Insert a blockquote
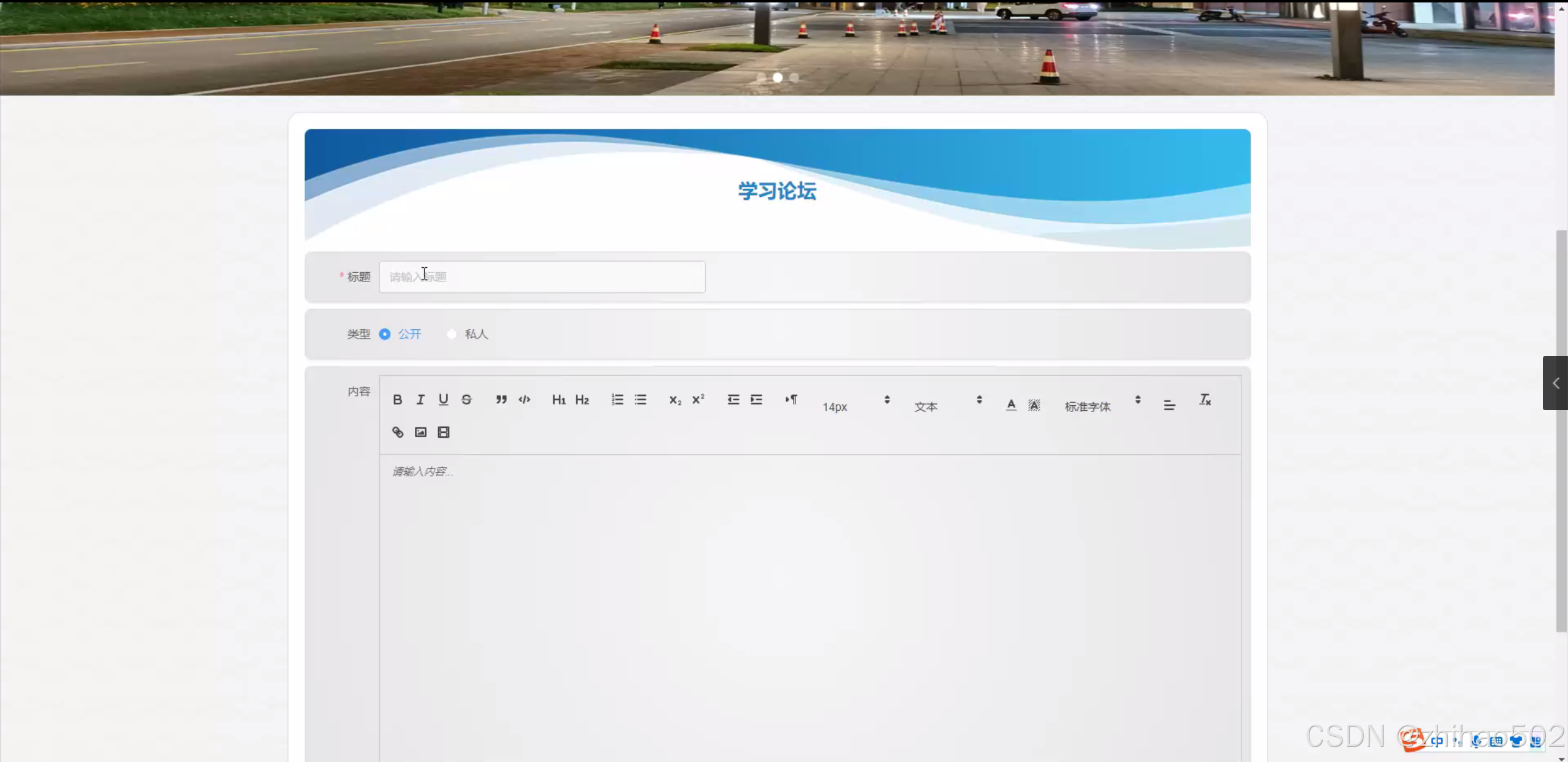This screenshot has width=1568, height=762. pyautogui.click(x=501, y=399)
